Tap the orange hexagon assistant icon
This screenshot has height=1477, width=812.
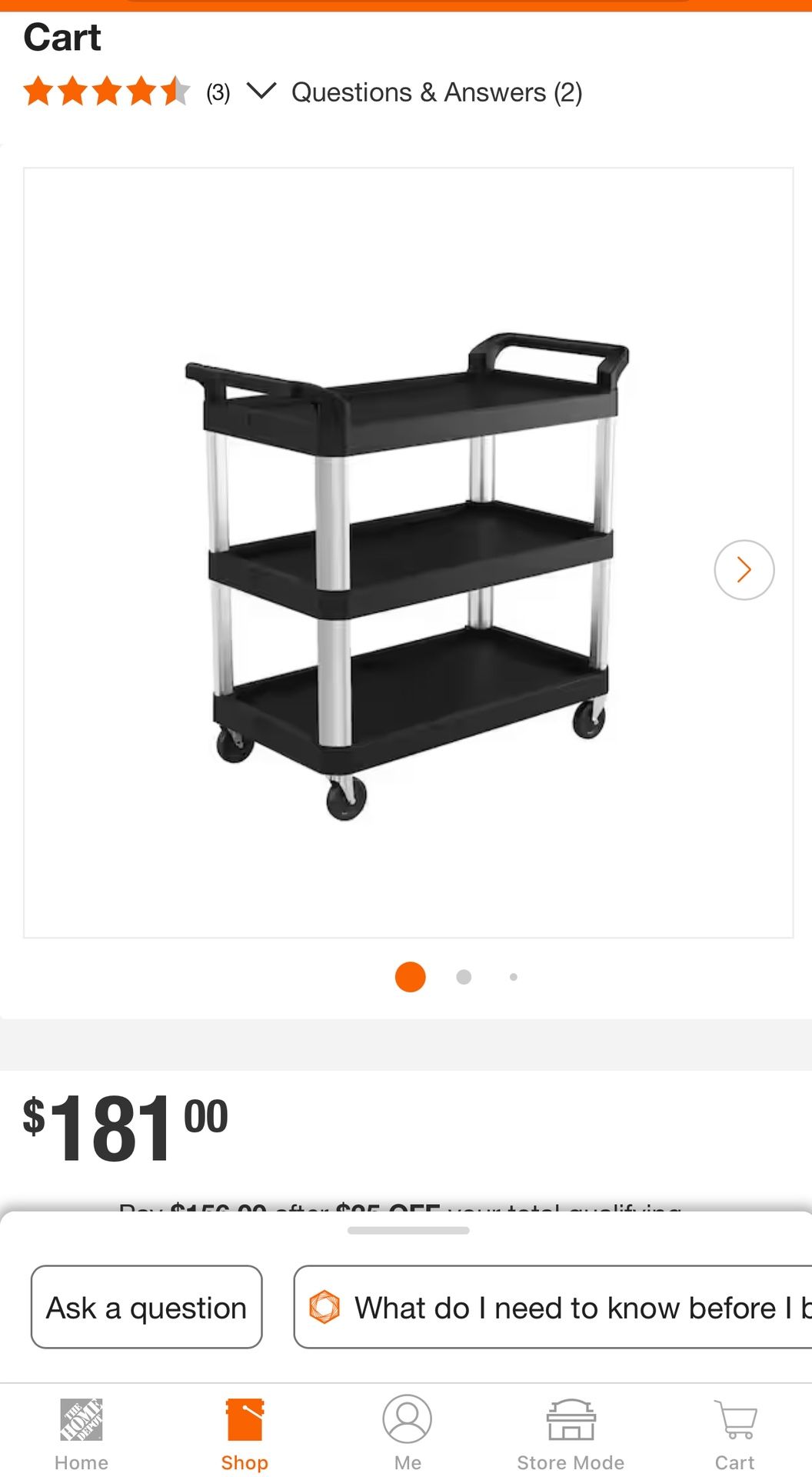pos(324,1307)
